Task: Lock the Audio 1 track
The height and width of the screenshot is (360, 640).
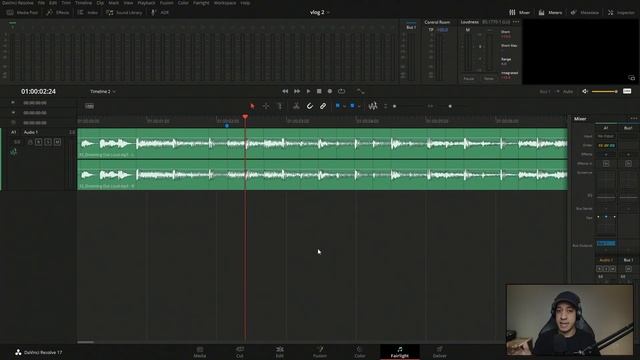Action: click(30, 142)
